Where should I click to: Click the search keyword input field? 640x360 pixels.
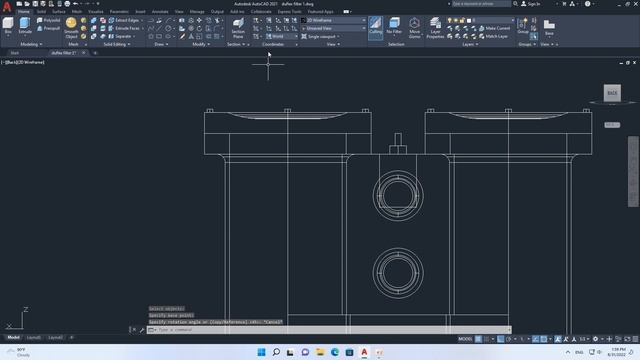(481, 4)
